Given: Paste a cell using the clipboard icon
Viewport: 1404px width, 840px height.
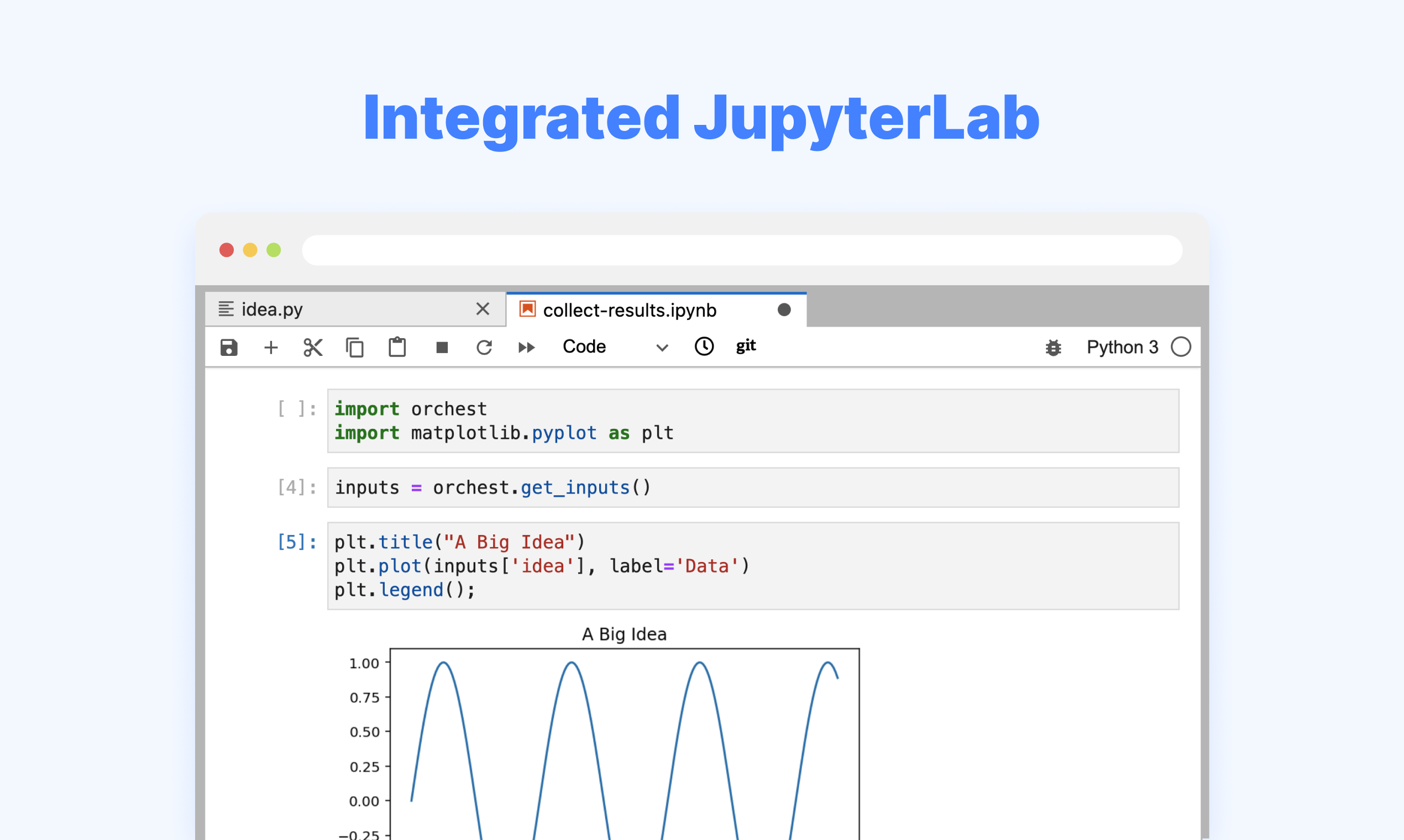Looking at the screenshot, I should click(397, 347).
